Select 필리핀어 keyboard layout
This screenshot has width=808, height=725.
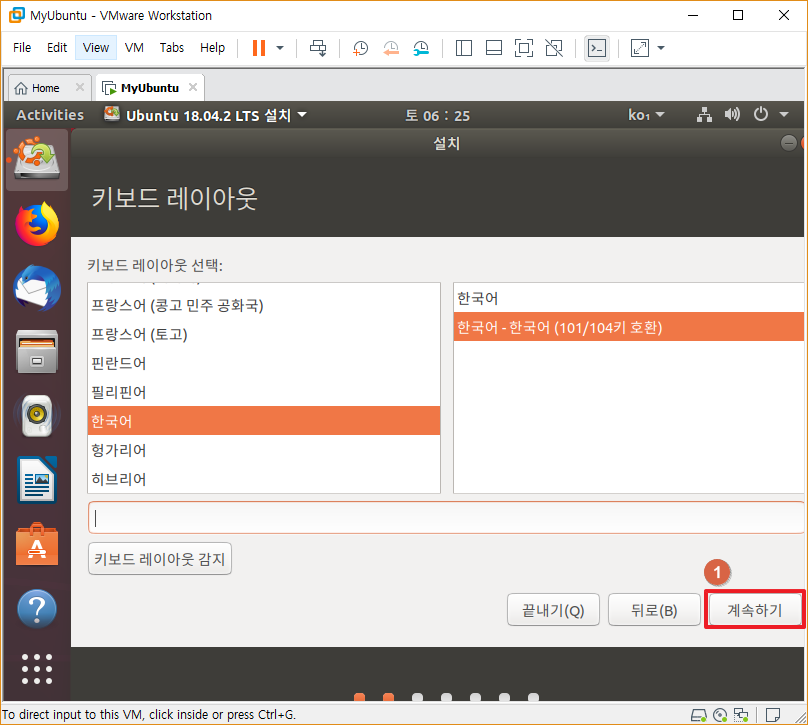(x=264, y=392)
